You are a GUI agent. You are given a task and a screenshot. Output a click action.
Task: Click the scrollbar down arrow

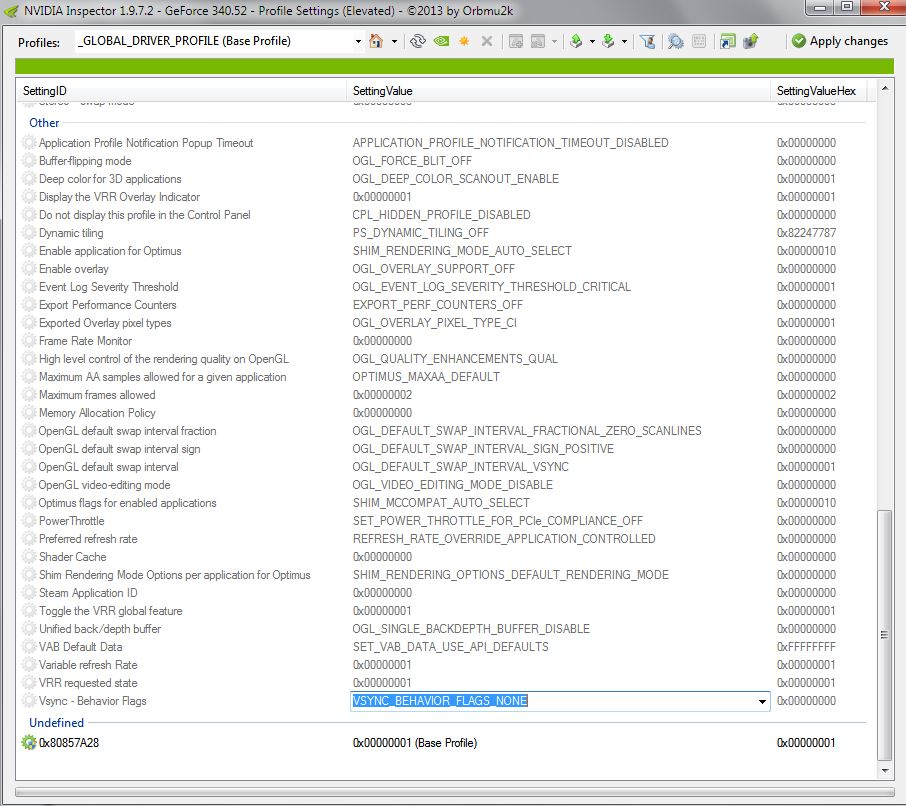point(885,771)
